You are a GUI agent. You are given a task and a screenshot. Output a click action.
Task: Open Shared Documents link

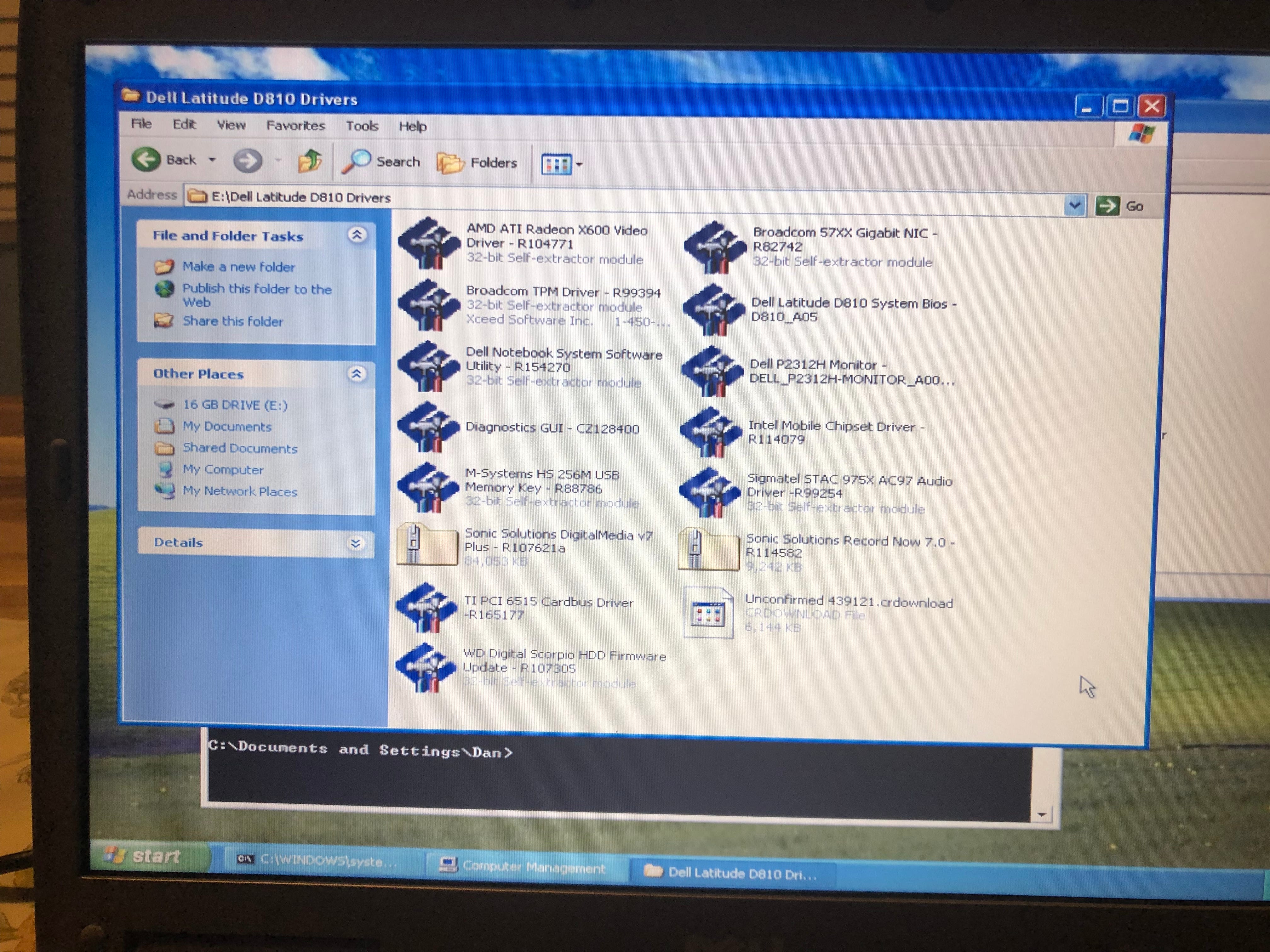point(239,448)
